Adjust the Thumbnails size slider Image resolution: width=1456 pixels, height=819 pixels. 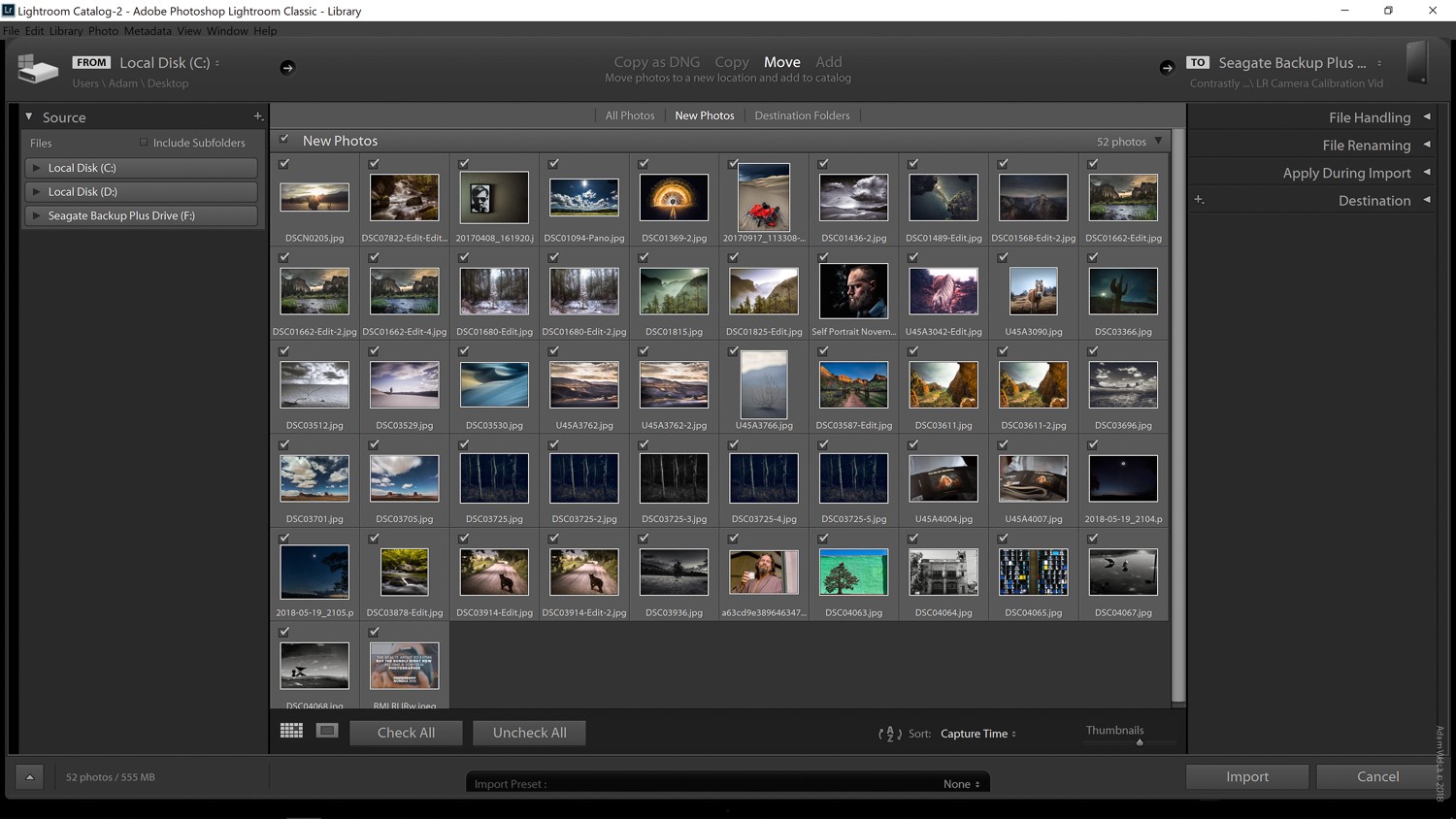pos(1140,741)
